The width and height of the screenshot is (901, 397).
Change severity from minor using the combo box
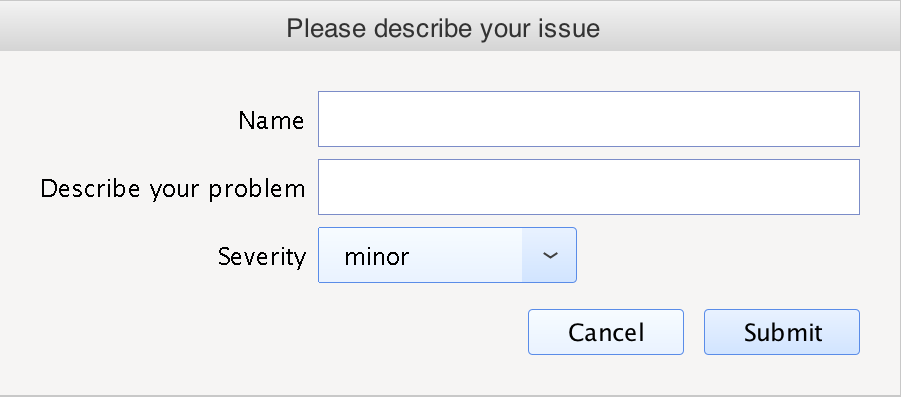pyautogui.click(x=447, y=255)
